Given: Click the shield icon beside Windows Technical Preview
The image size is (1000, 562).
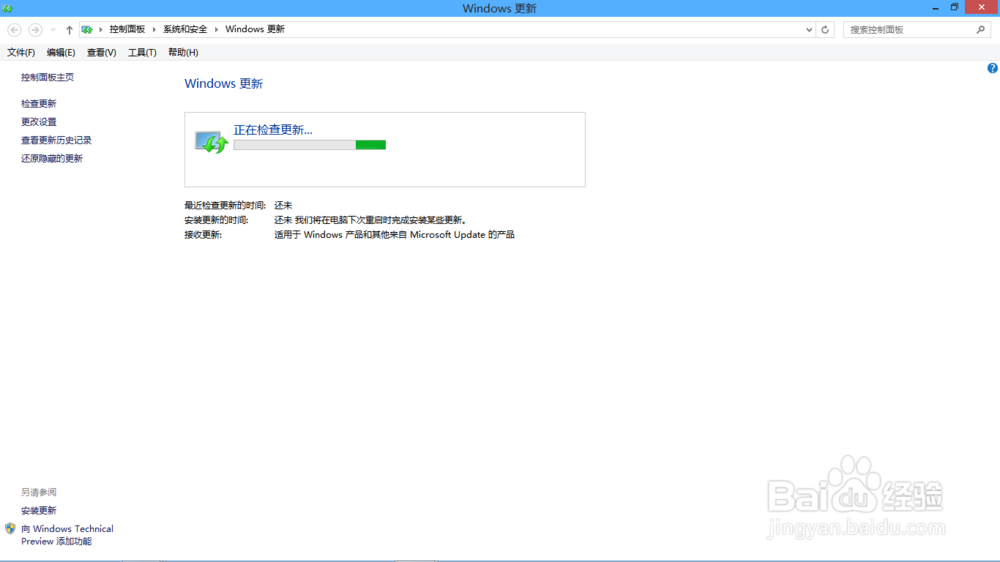Looking at the screenshot, I should (x=10, y=528).
